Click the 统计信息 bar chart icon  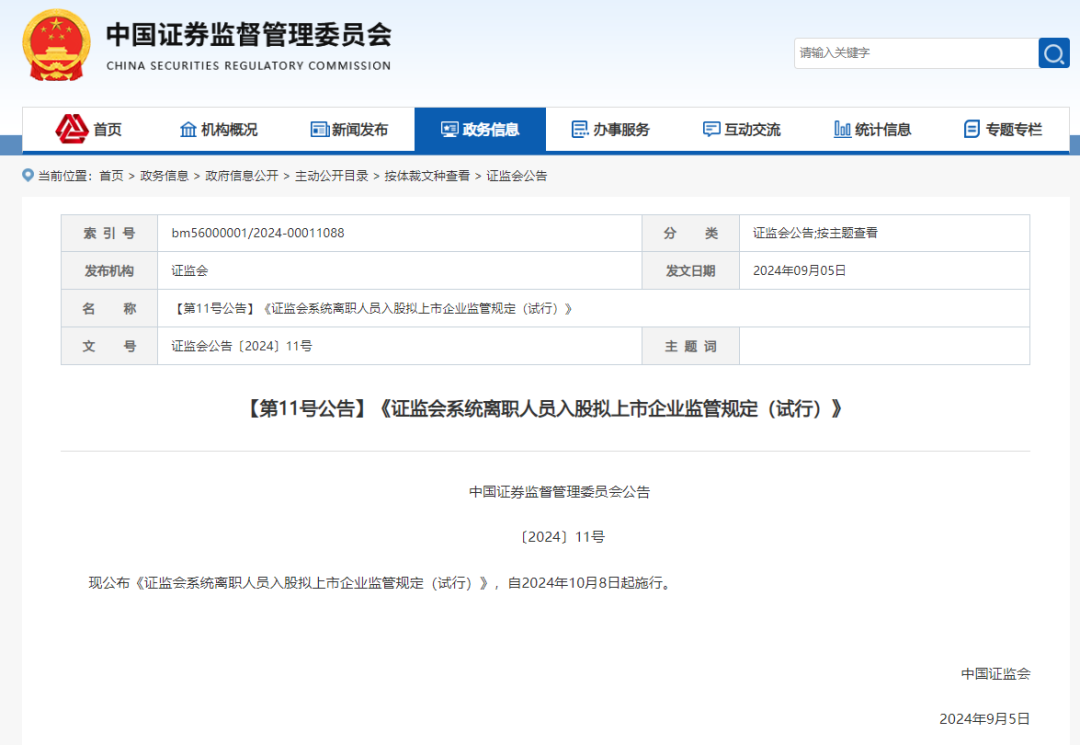coord(842,129)
